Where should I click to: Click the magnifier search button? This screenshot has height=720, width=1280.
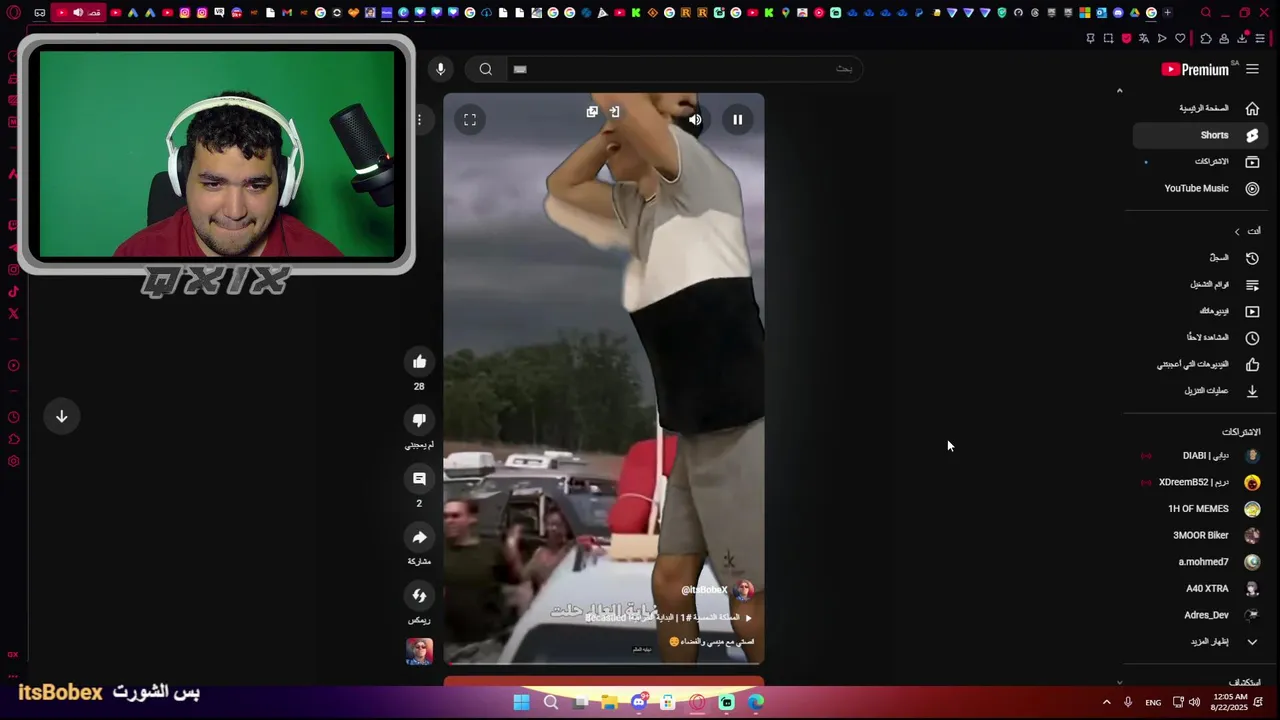(x=486, y=69)
